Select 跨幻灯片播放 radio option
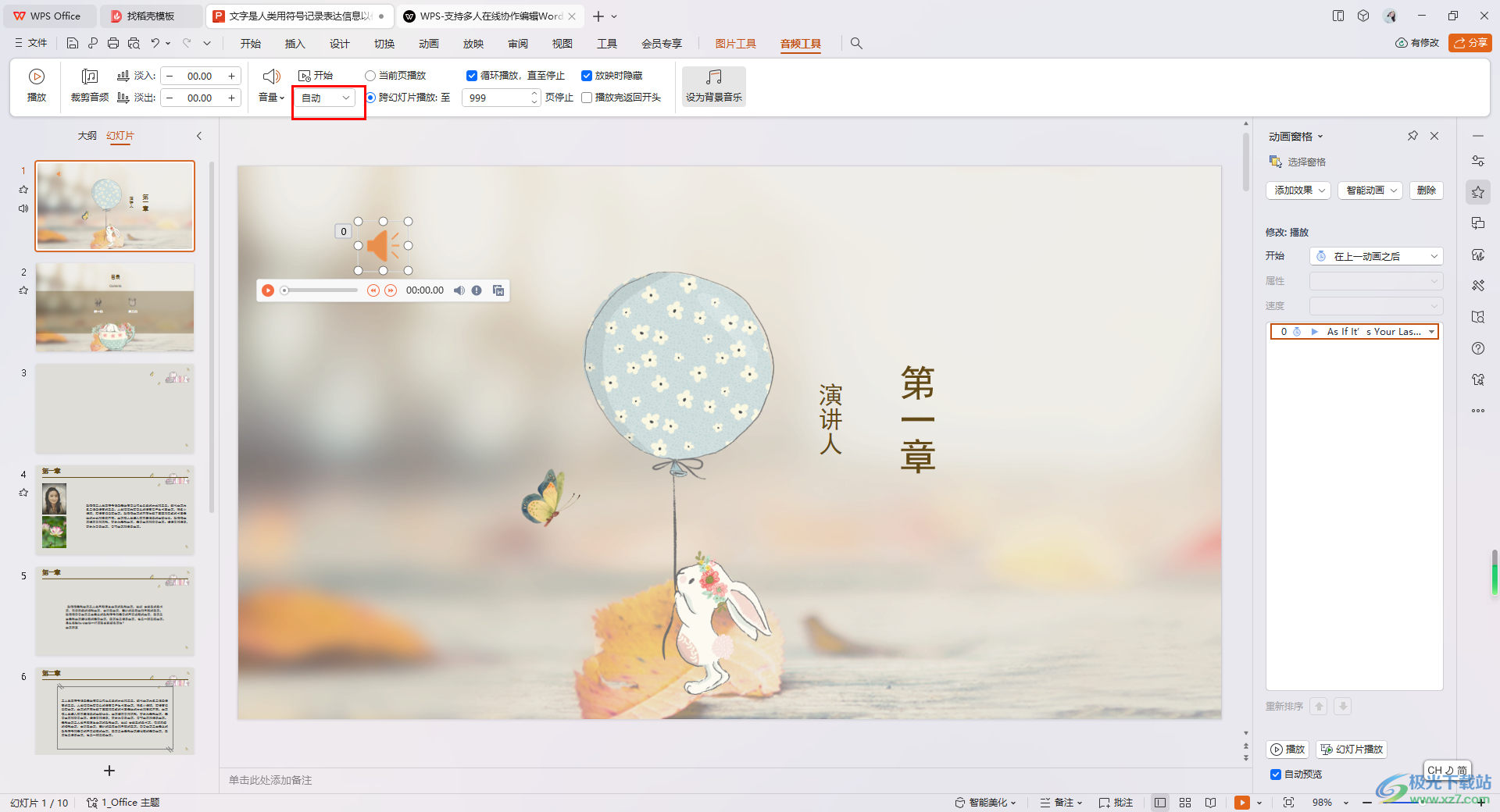Screen dimensions: 1500x812 point(370,98)
